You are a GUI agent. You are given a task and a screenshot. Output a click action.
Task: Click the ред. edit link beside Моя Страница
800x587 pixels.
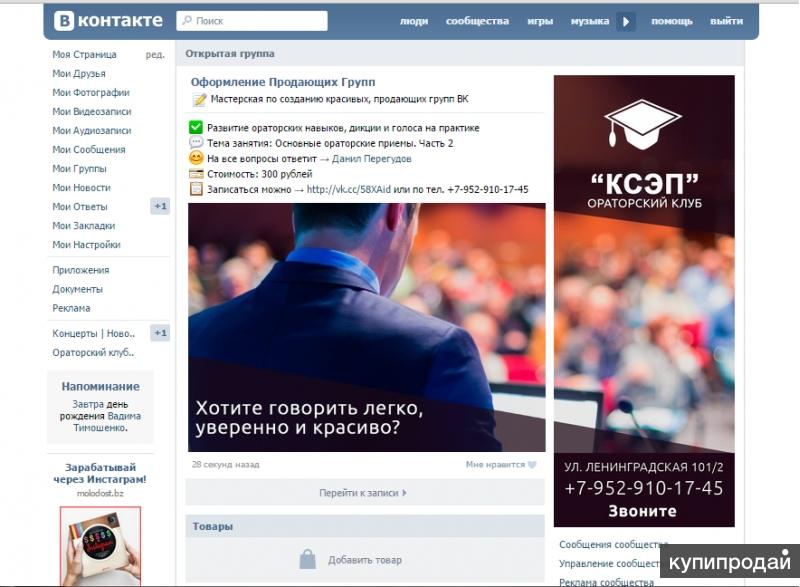coord(155,55)
